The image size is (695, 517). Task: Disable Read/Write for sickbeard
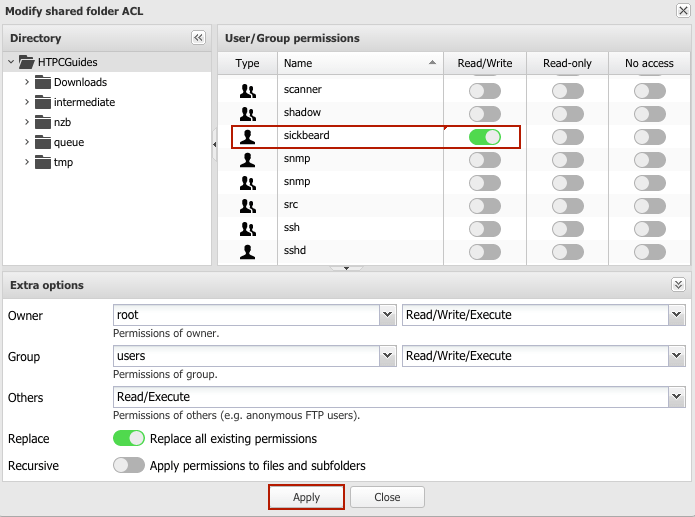(485, 136)
